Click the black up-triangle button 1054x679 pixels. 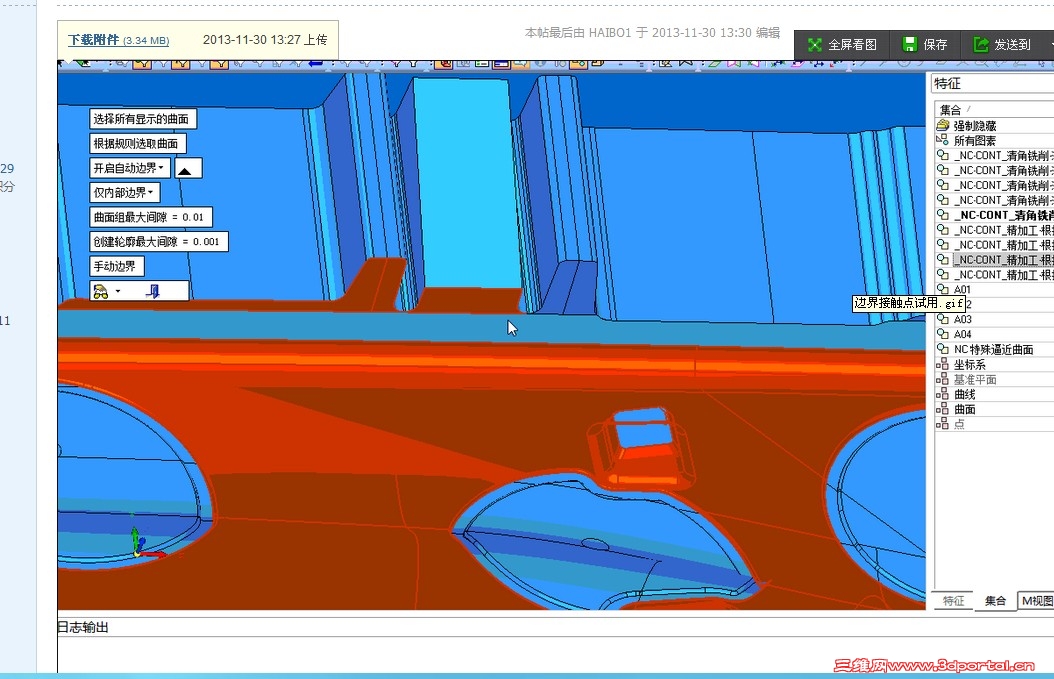click(188, 168)
